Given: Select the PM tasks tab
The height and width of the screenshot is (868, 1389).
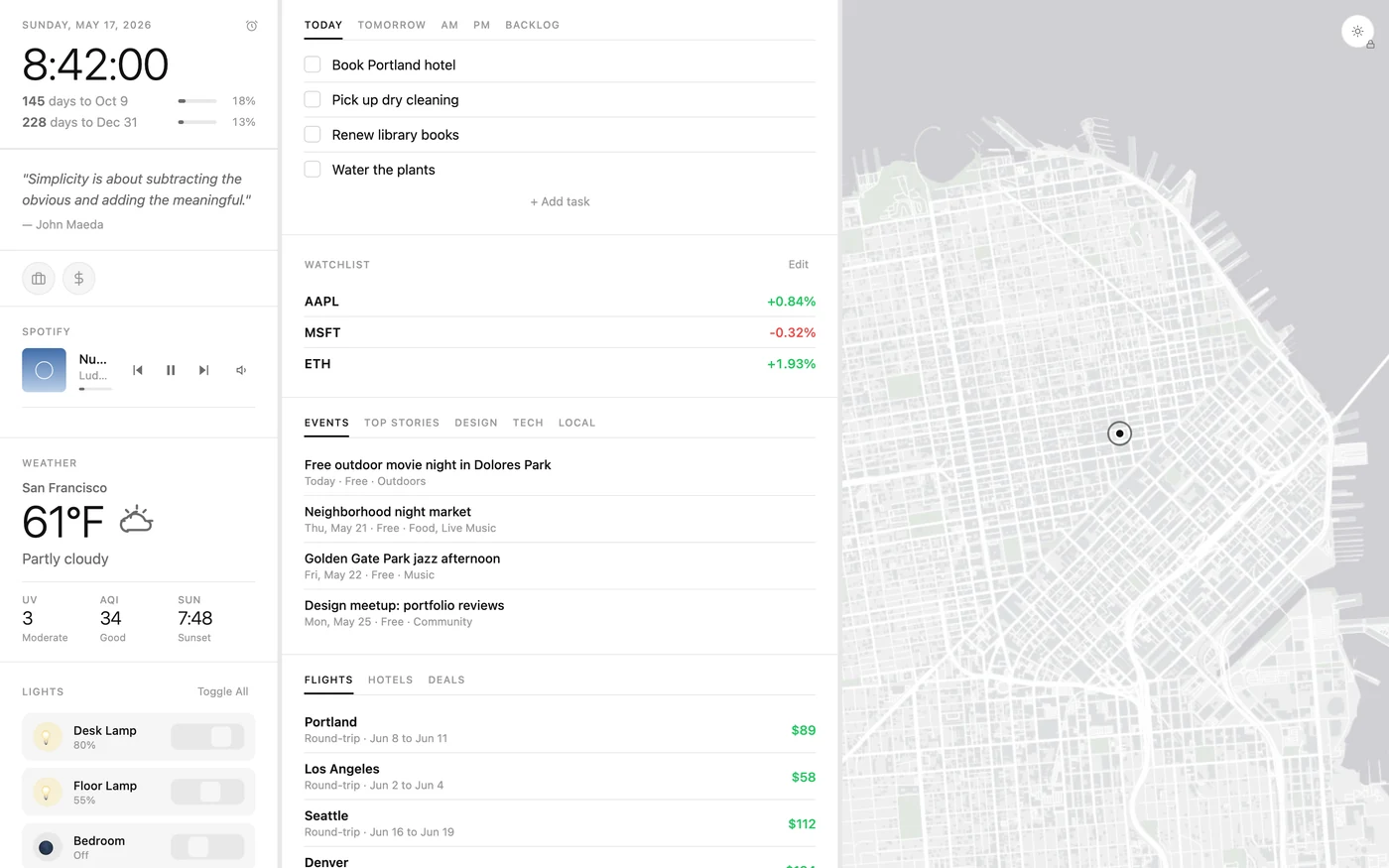Looking at the screenshot, I should click(x=482, y=25).
